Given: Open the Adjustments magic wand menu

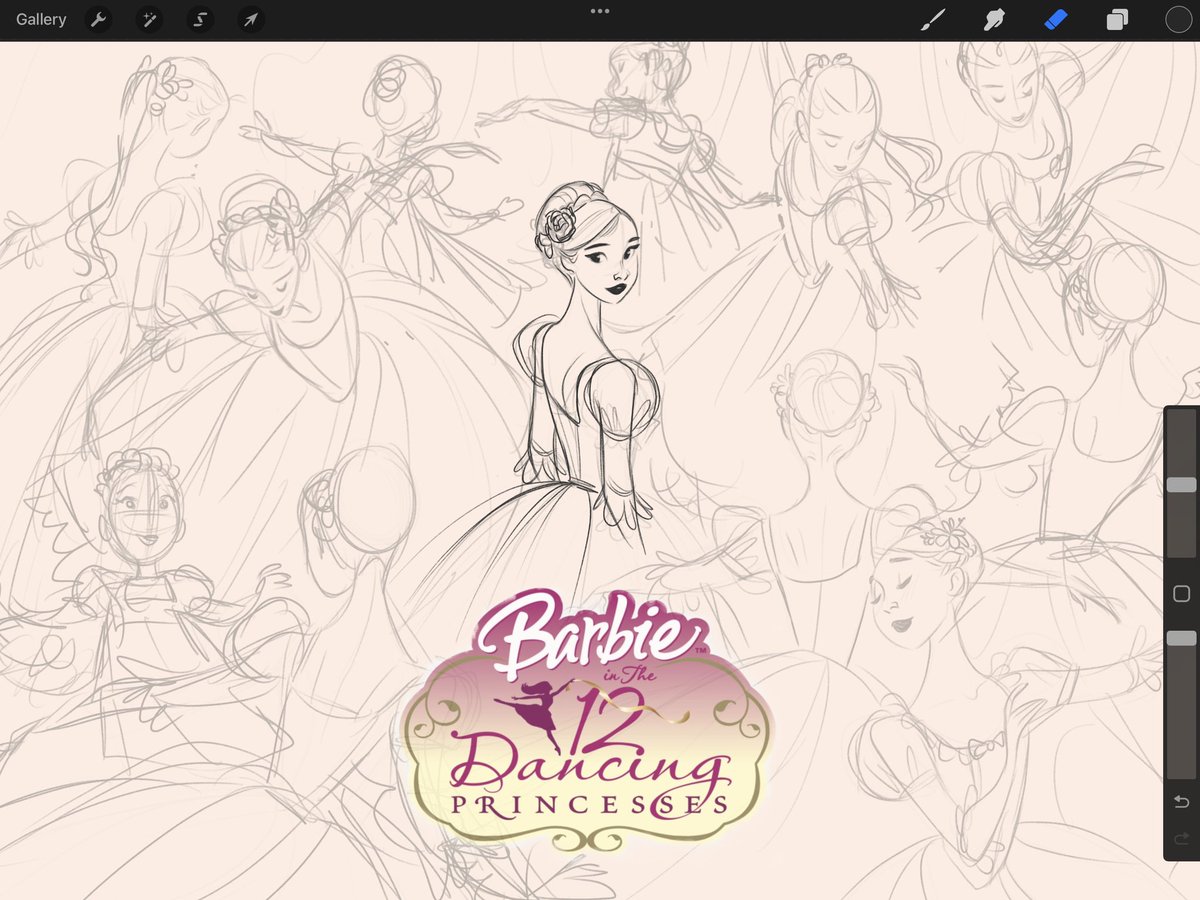Looking at the screenshot, I should (148, 20).
